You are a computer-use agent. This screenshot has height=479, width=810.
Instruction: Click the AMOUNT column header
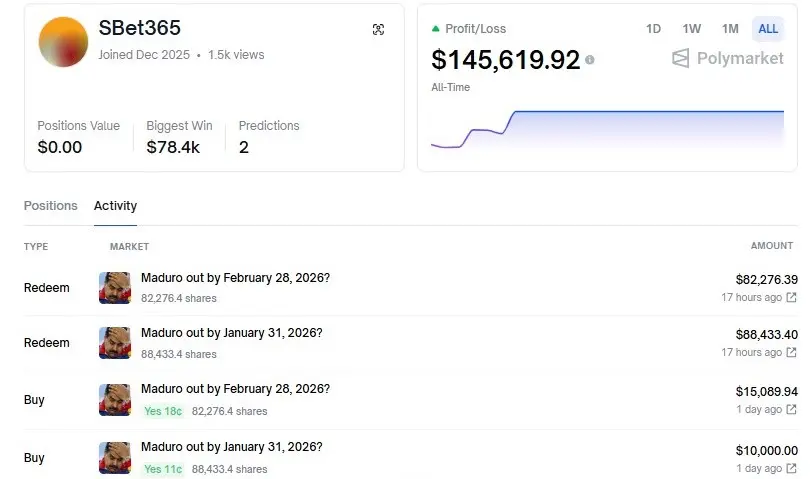[772, 246]
